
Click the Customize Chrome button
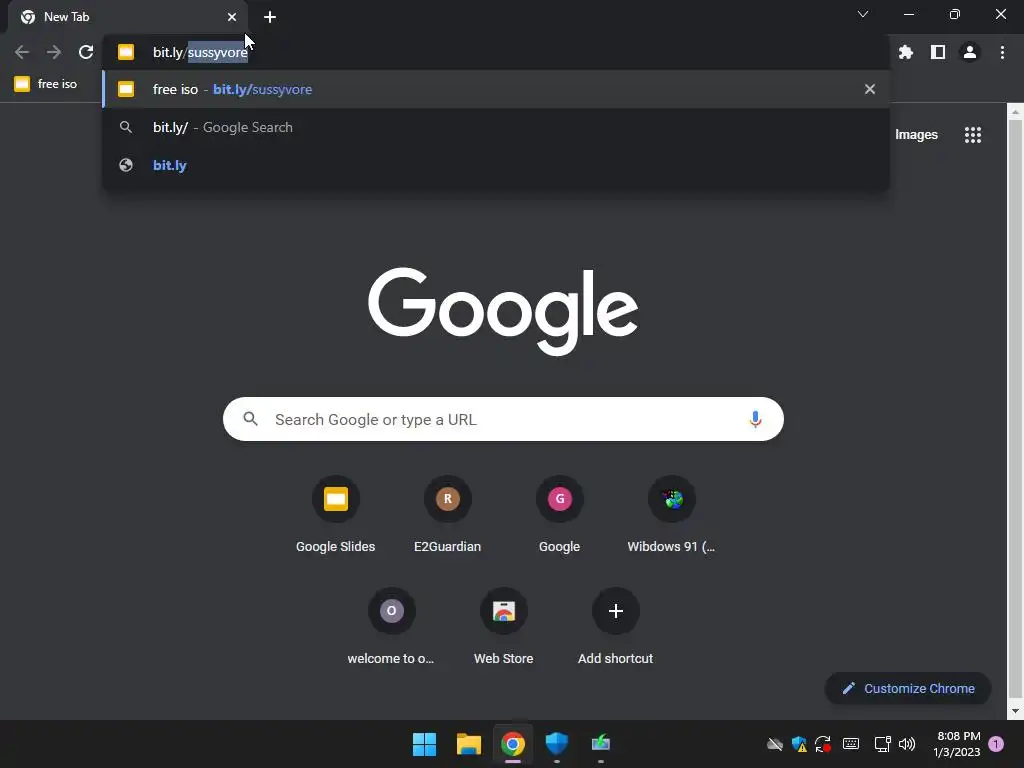[908, 688]
